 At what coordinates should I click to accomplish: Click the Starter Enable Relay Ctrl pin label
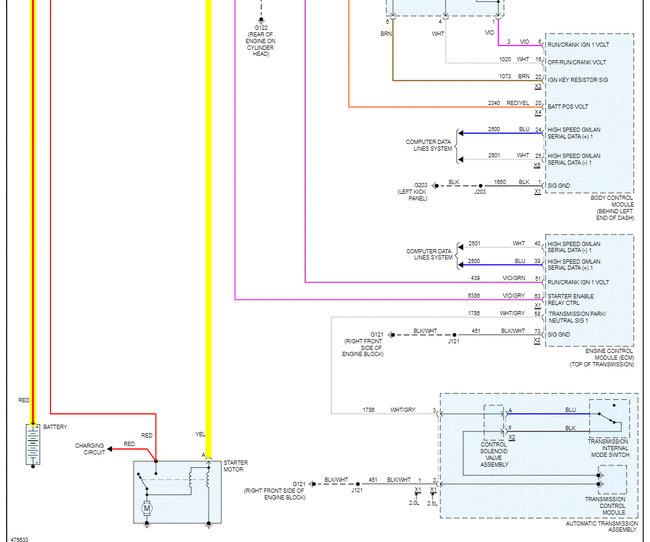570,299
